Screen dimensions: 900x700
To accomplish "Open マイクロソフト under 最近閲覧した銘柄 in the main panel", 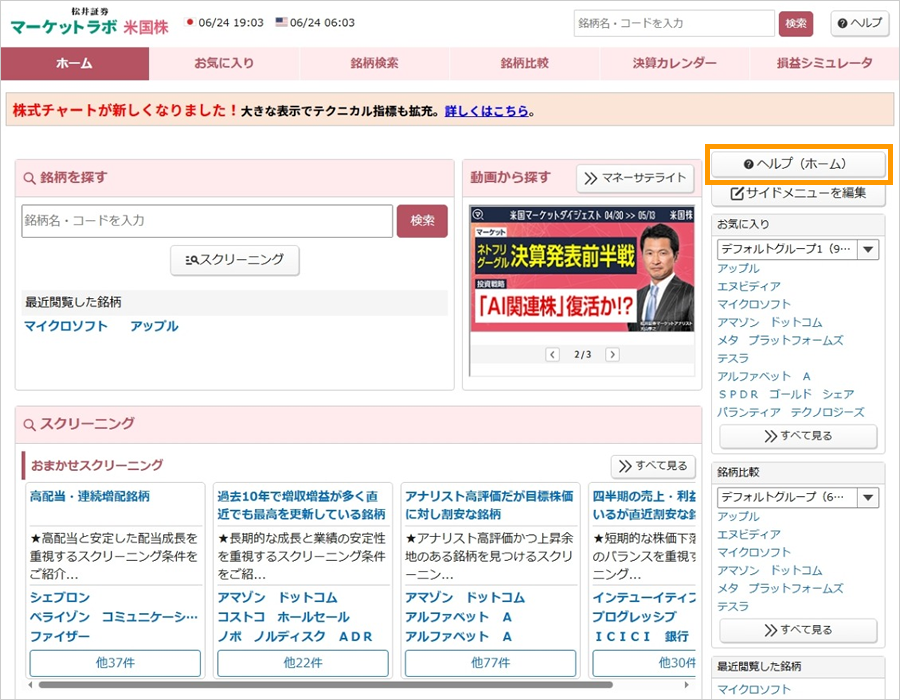I will tap(66, 326).
